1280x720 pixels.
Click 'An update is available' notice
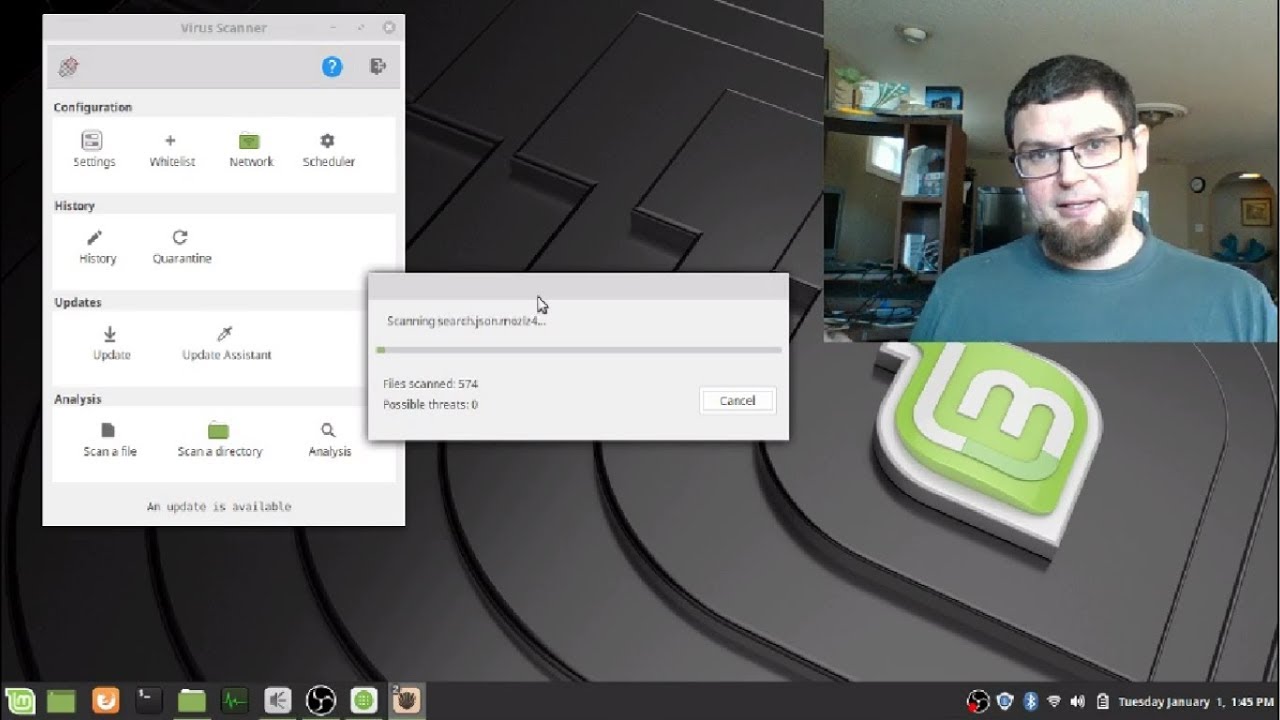pos(219,506)
